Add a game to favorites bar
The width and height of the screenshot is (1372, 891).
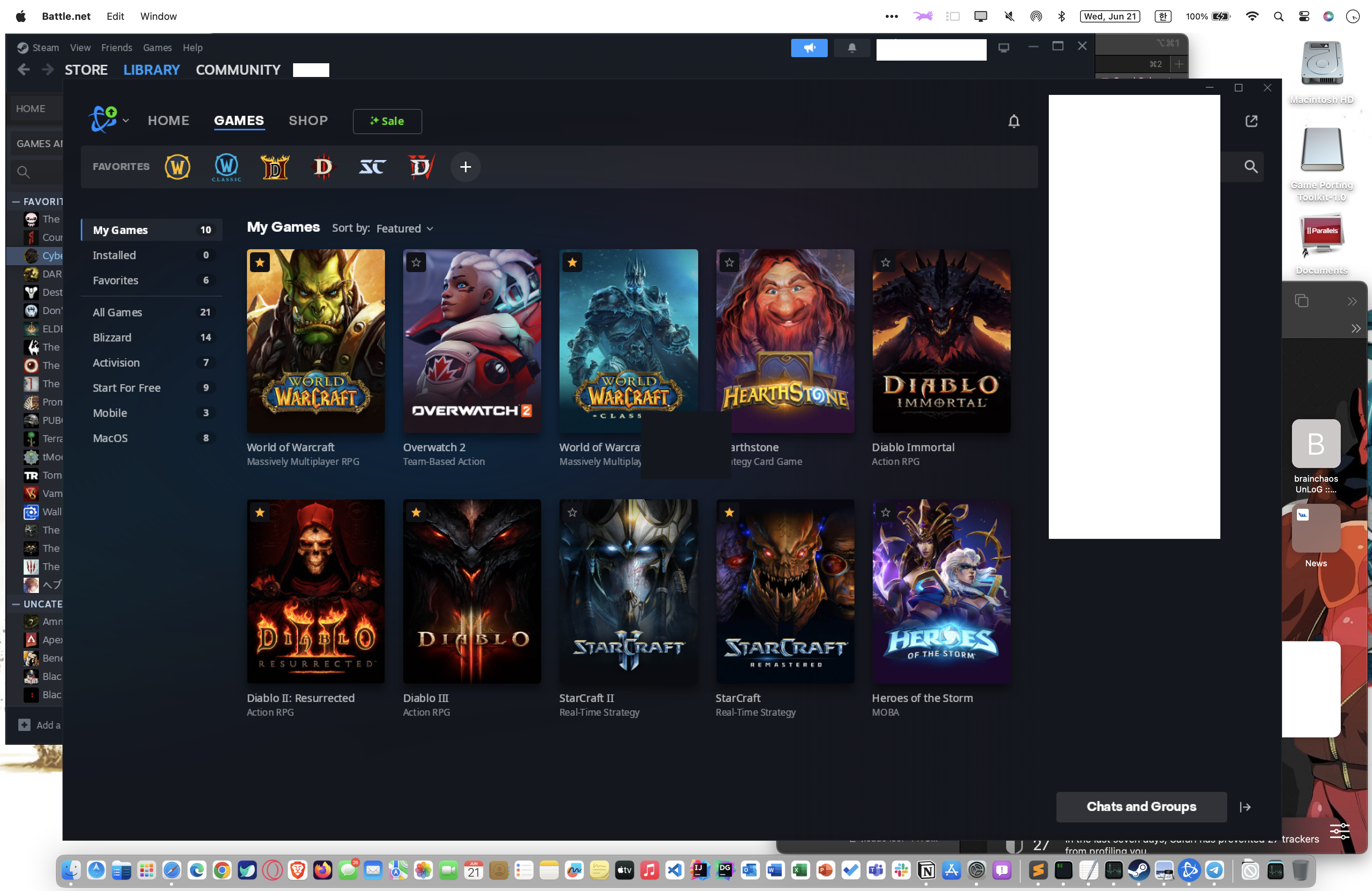point(465,167)
